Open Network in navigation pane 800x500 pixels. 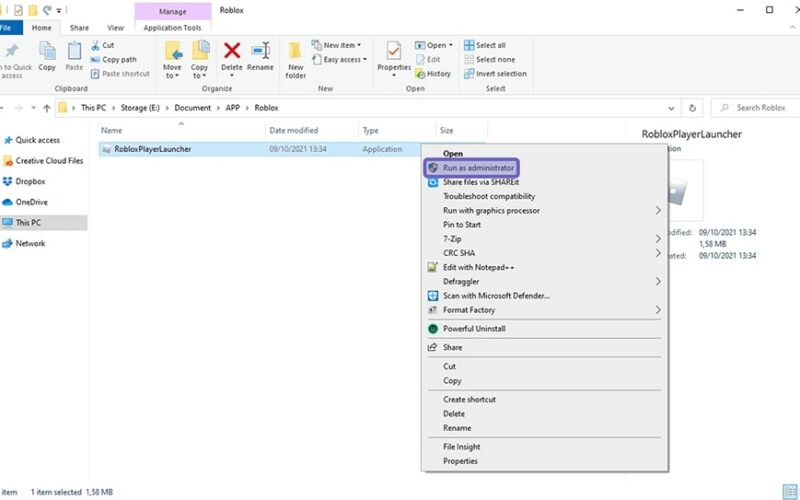click(x=24, y=243)
